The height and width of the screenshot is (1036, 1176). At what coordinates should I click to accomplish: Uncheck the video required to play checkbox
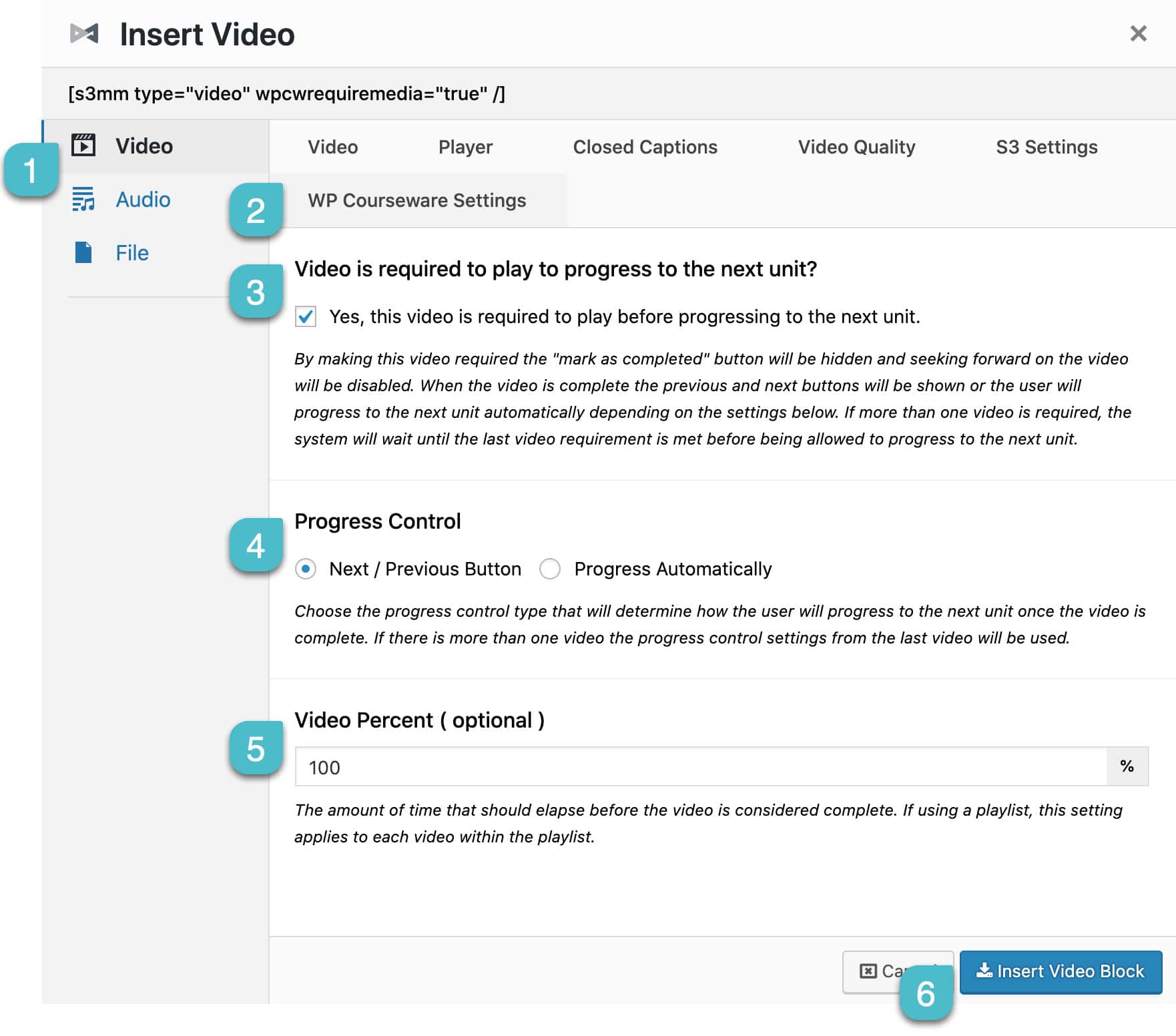306,316
